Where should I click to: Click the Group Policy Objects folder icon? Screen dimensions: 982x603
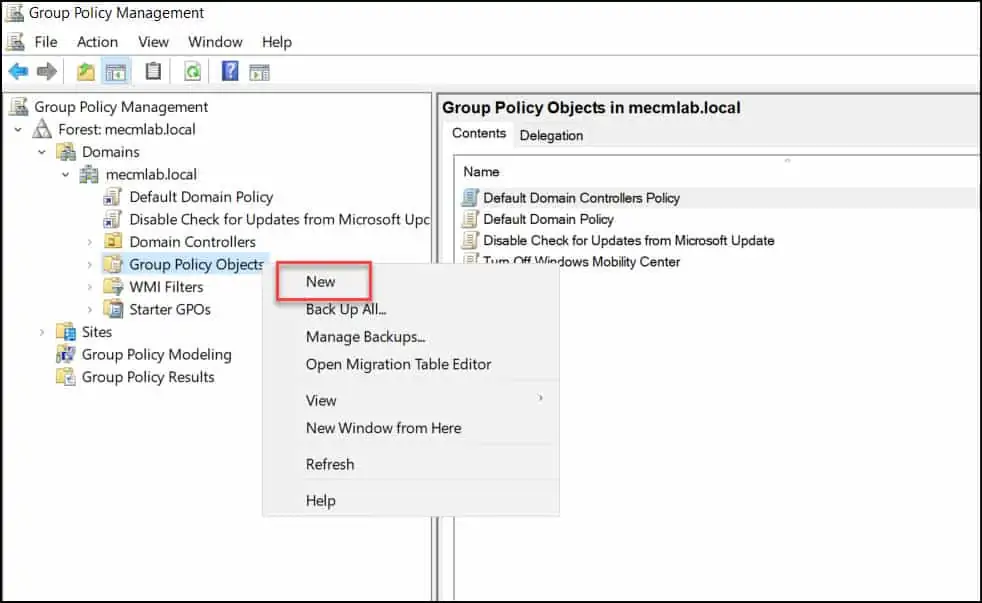coord(113,264)
